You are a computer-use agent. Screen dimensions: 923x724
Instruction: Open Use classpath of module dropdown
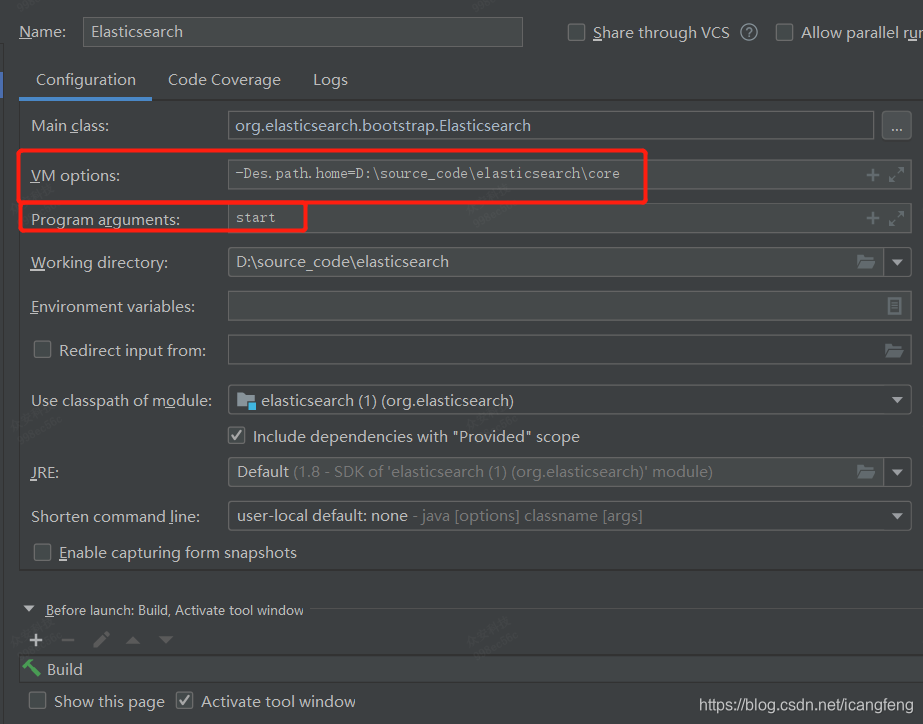(897, 400)
